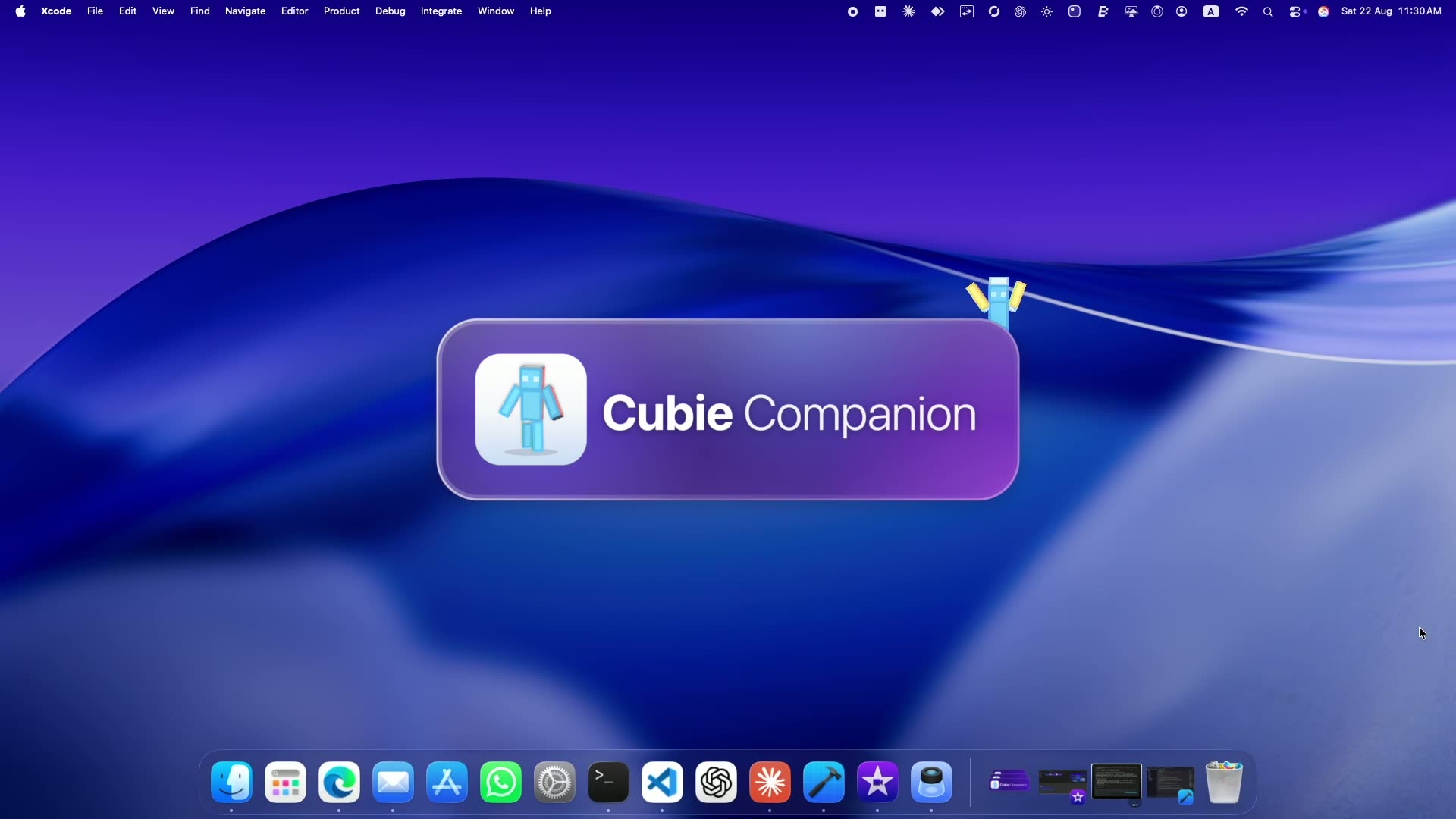Restore the minimized dark text window thumbnail in dock
Image resolution: width=1456 pixels, height=819 pixels.
pos(1116,782)
